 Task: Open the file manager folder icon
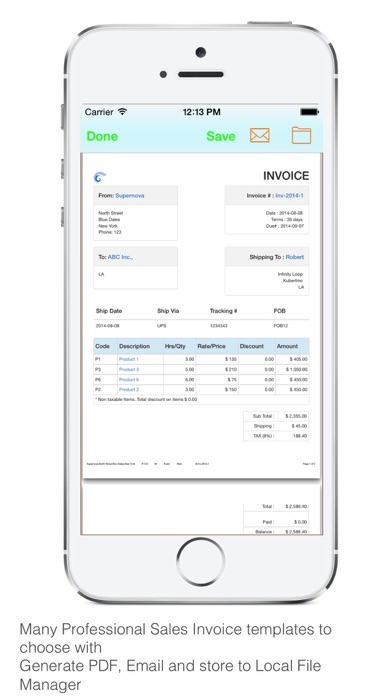click(x=301, y=135)
